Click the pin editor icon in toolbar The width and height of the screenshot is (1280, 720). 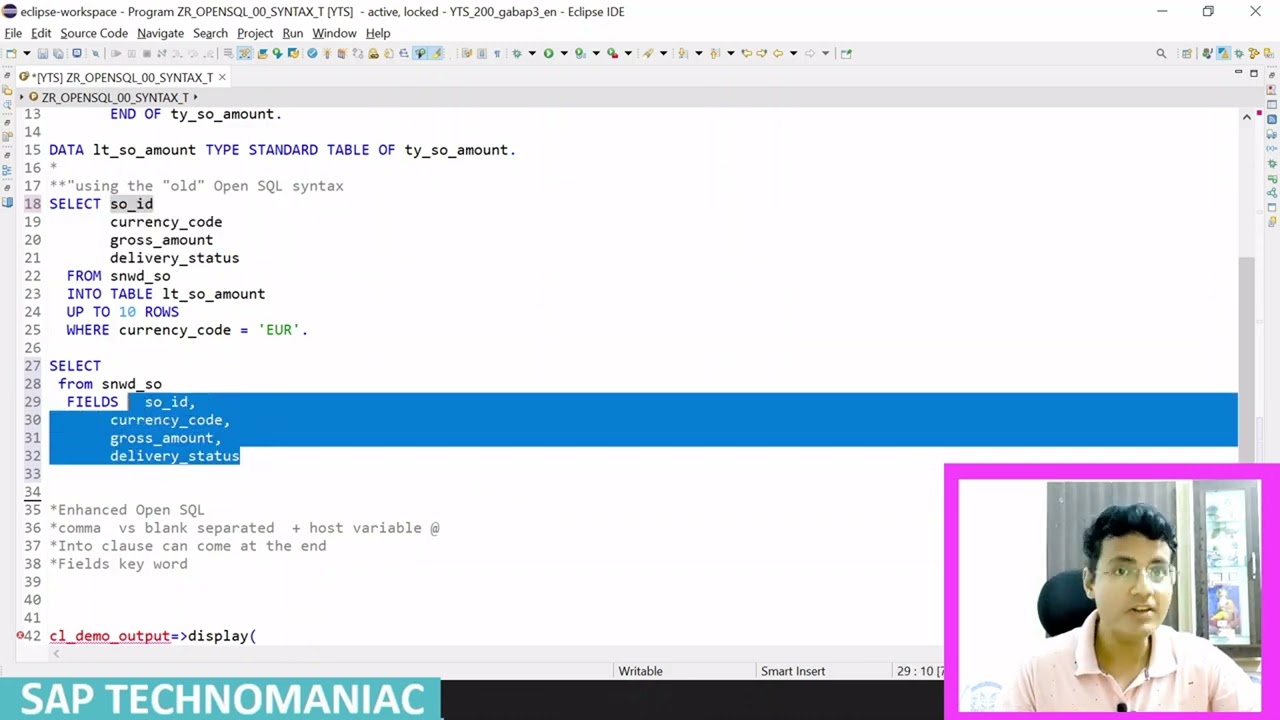click(846, 53)
